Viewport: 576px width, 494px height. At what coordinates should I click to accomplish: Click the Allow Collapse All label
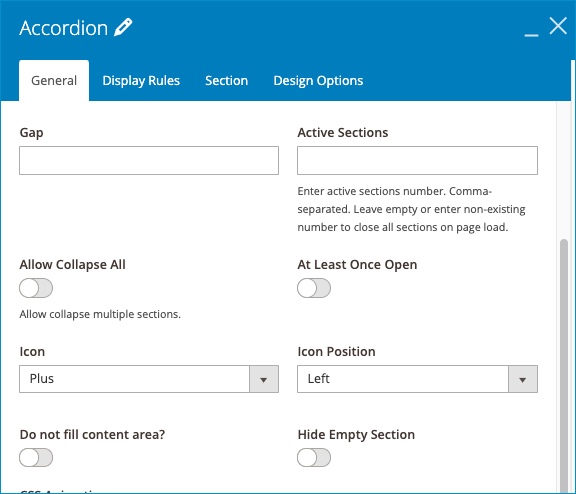click(72, 264)
